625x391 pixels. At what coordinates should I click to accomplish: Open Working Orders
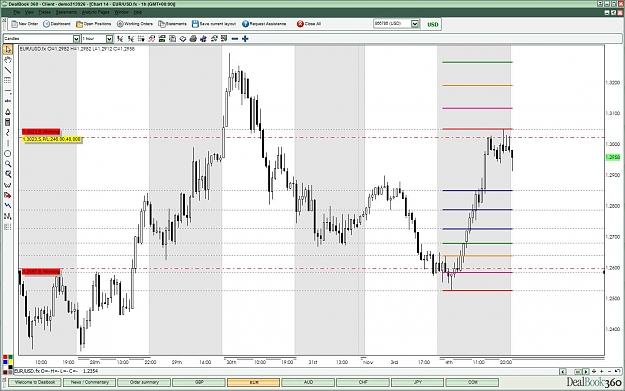click(135, 24)
